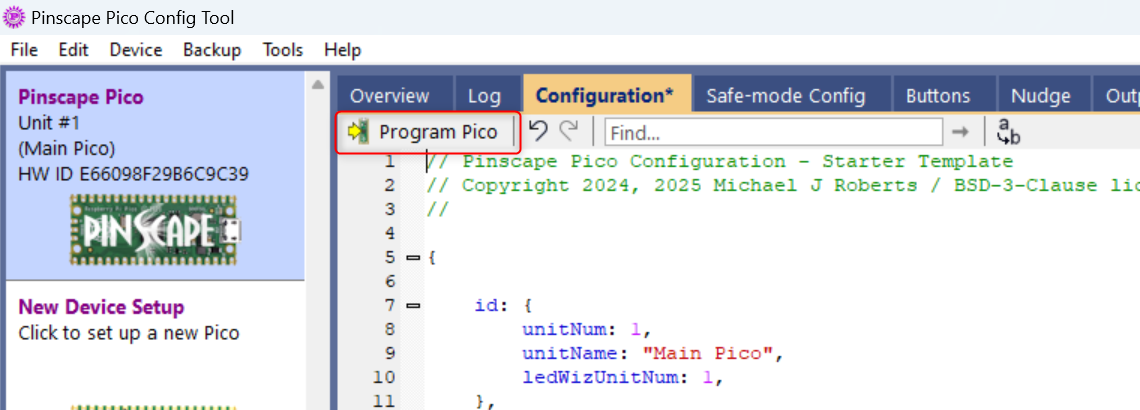This screenshot has height=410, width=1140.
Task: Click the text 'Click to set up a new Pico'
Action: pos(129,334)
